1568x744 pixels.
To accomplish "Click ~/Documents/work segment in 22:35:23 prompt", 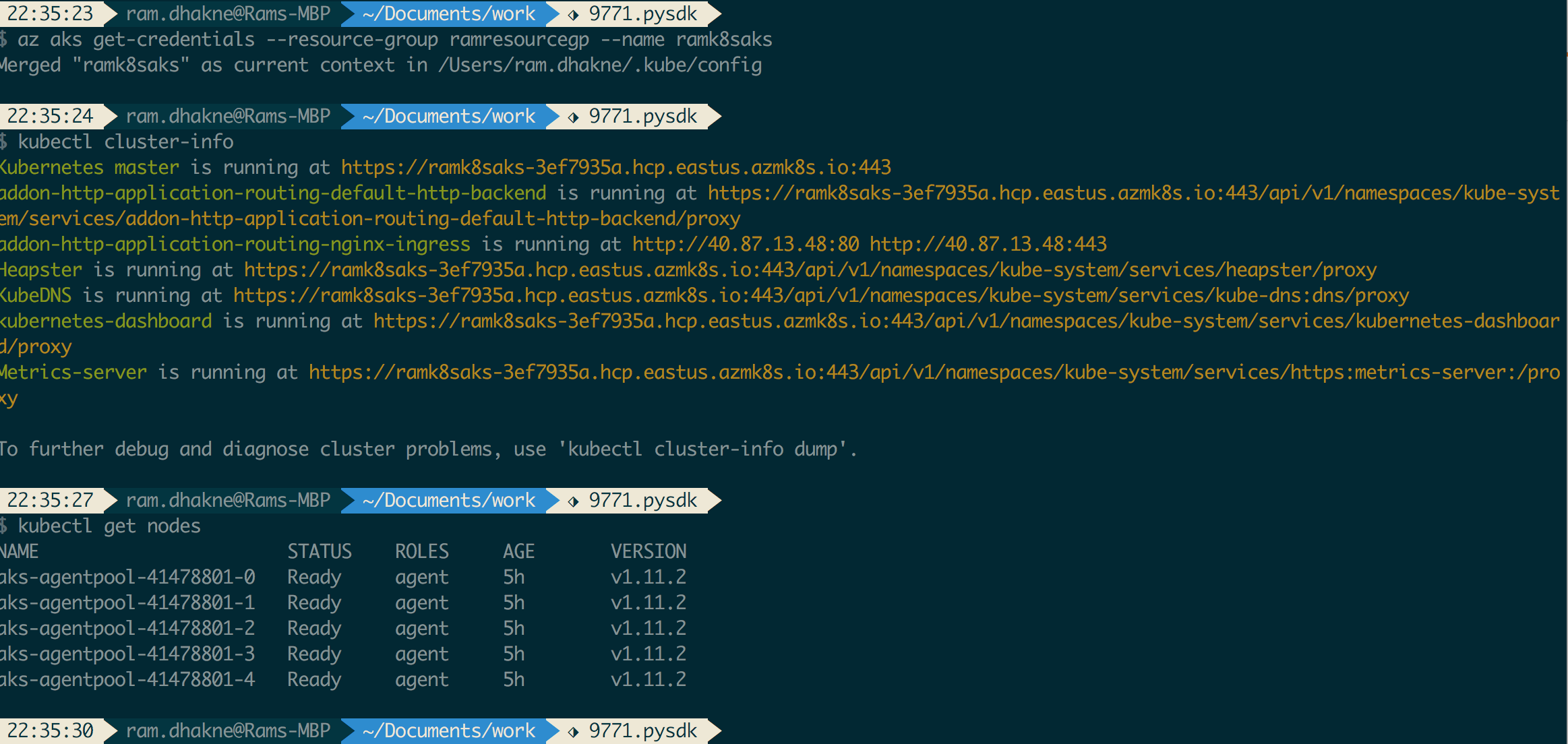I will 449,13.
